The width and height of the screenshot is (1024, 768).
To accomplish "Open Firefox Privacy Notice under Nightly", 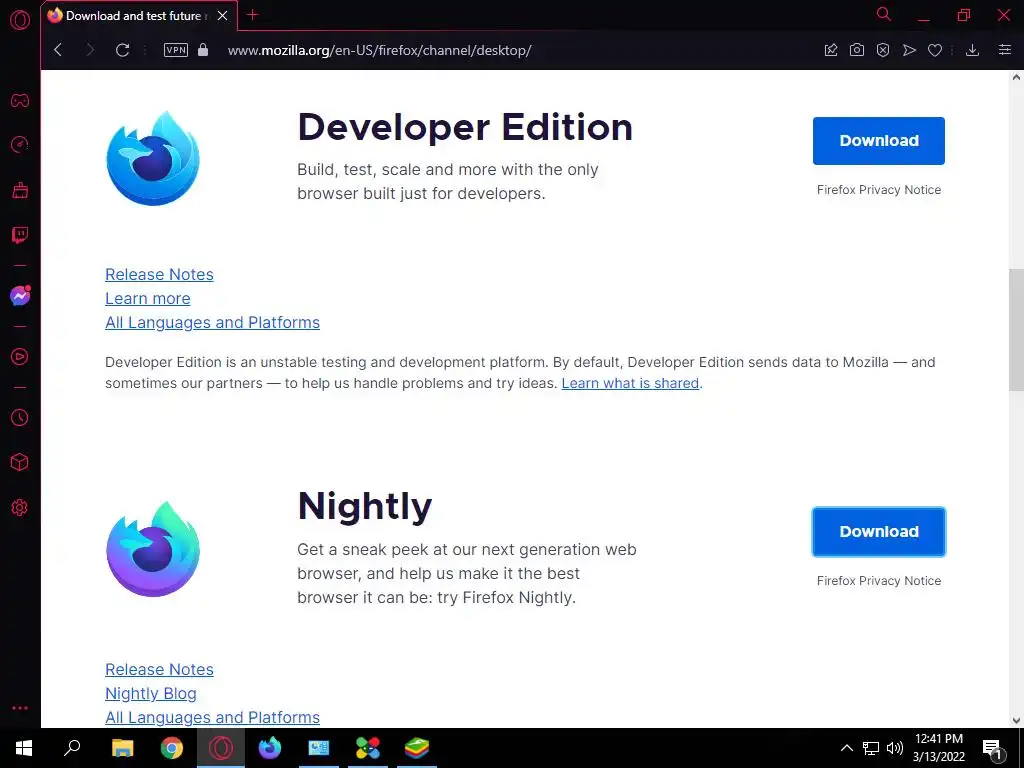I will (x=878, y=581).
